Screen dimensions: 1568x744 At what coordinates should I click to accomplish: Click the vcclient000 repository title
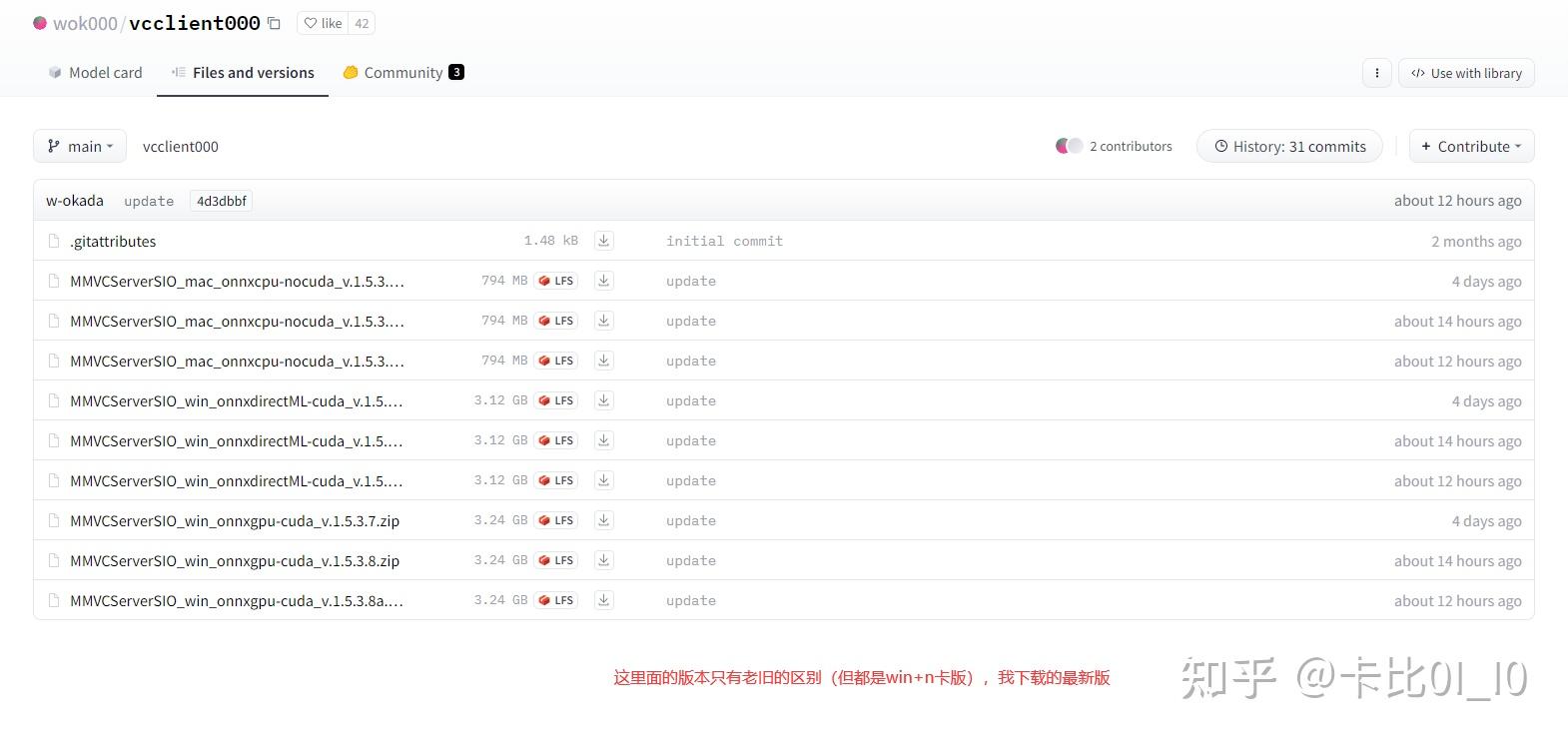point(195,23)
